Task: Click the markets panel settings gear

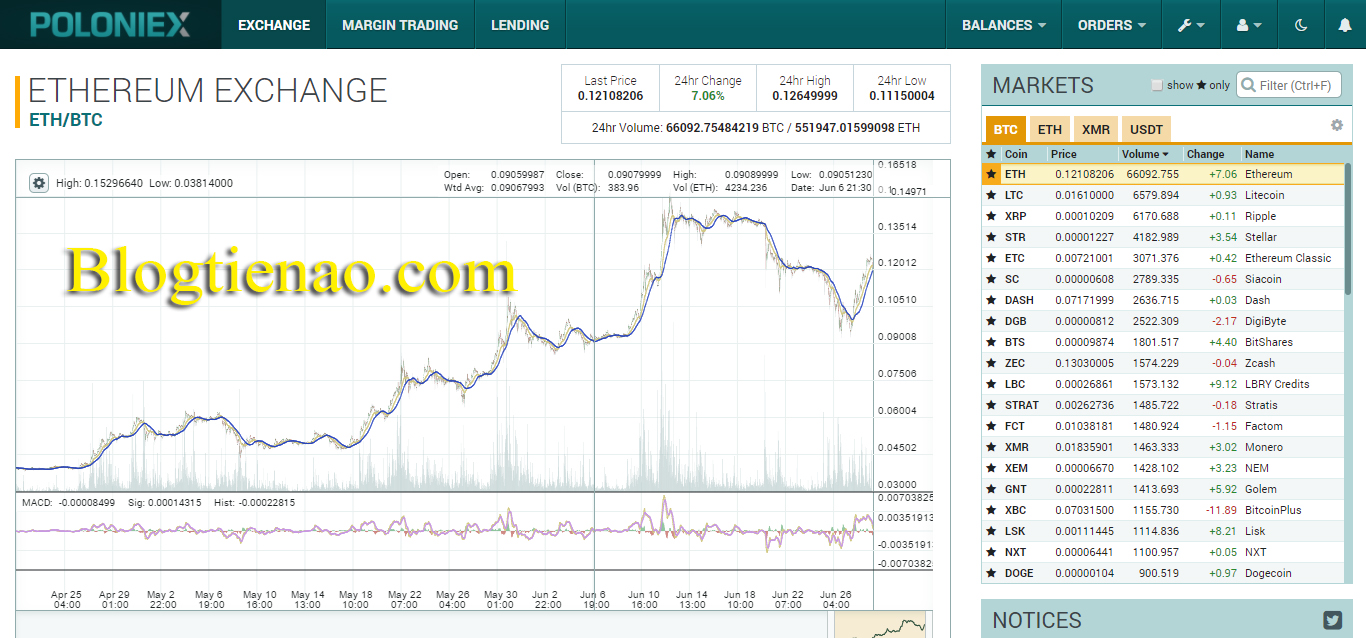Action: 1336,125
